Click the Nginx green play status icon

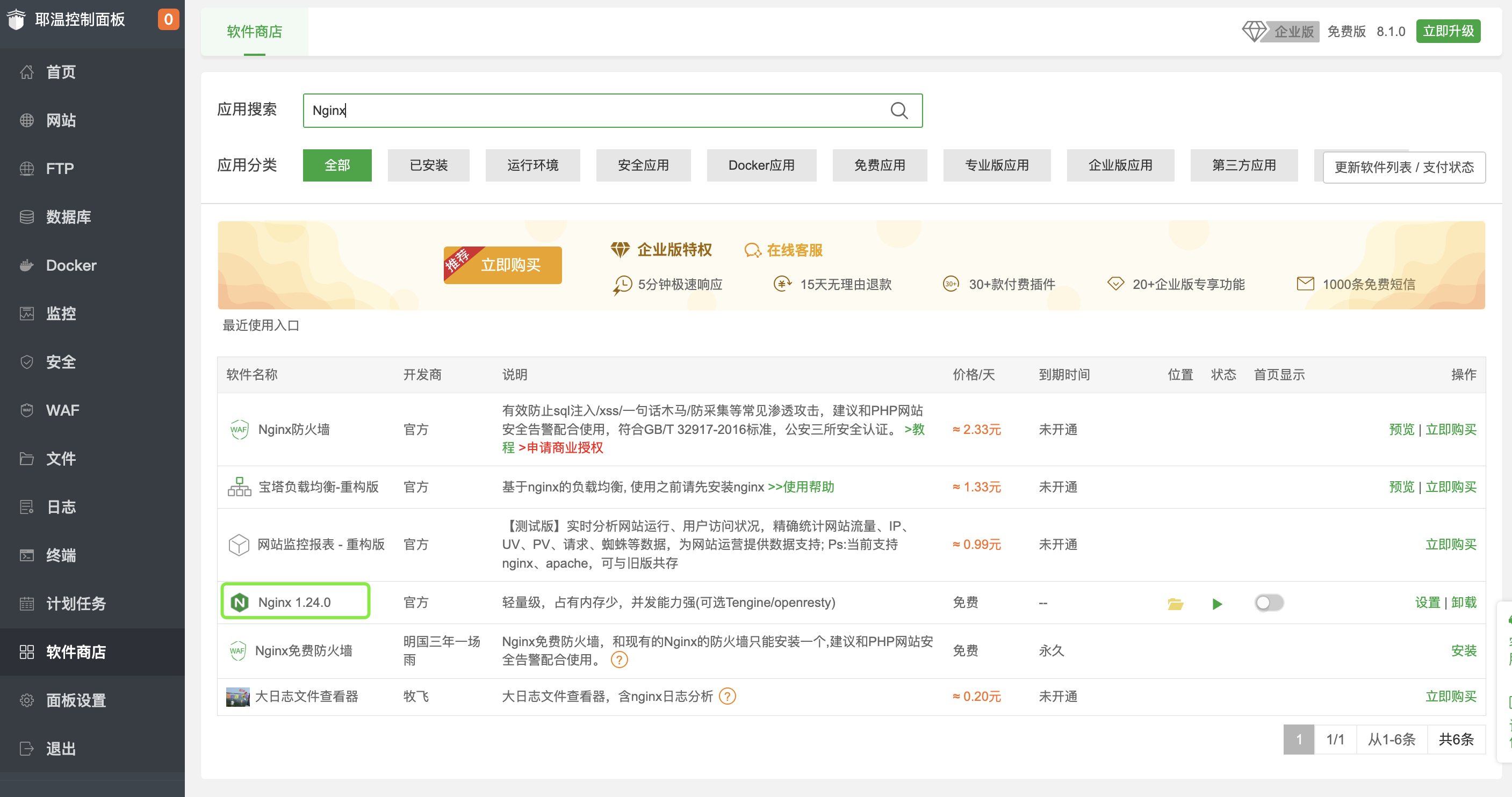[x=1217, y=603]
